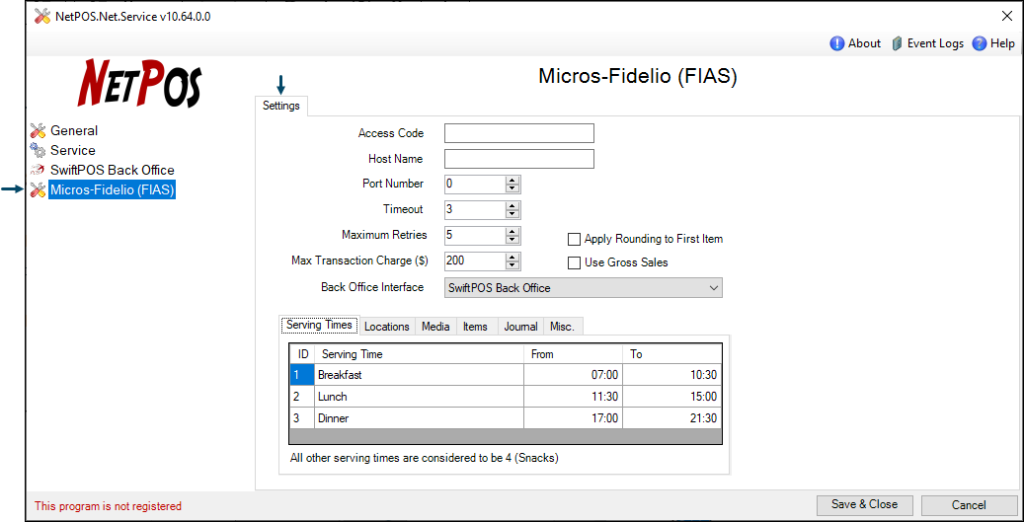This screenshot has height=522, width=1024.
Task: Tick the Use Gross Sales checkbox
Action: pos(575,263)
